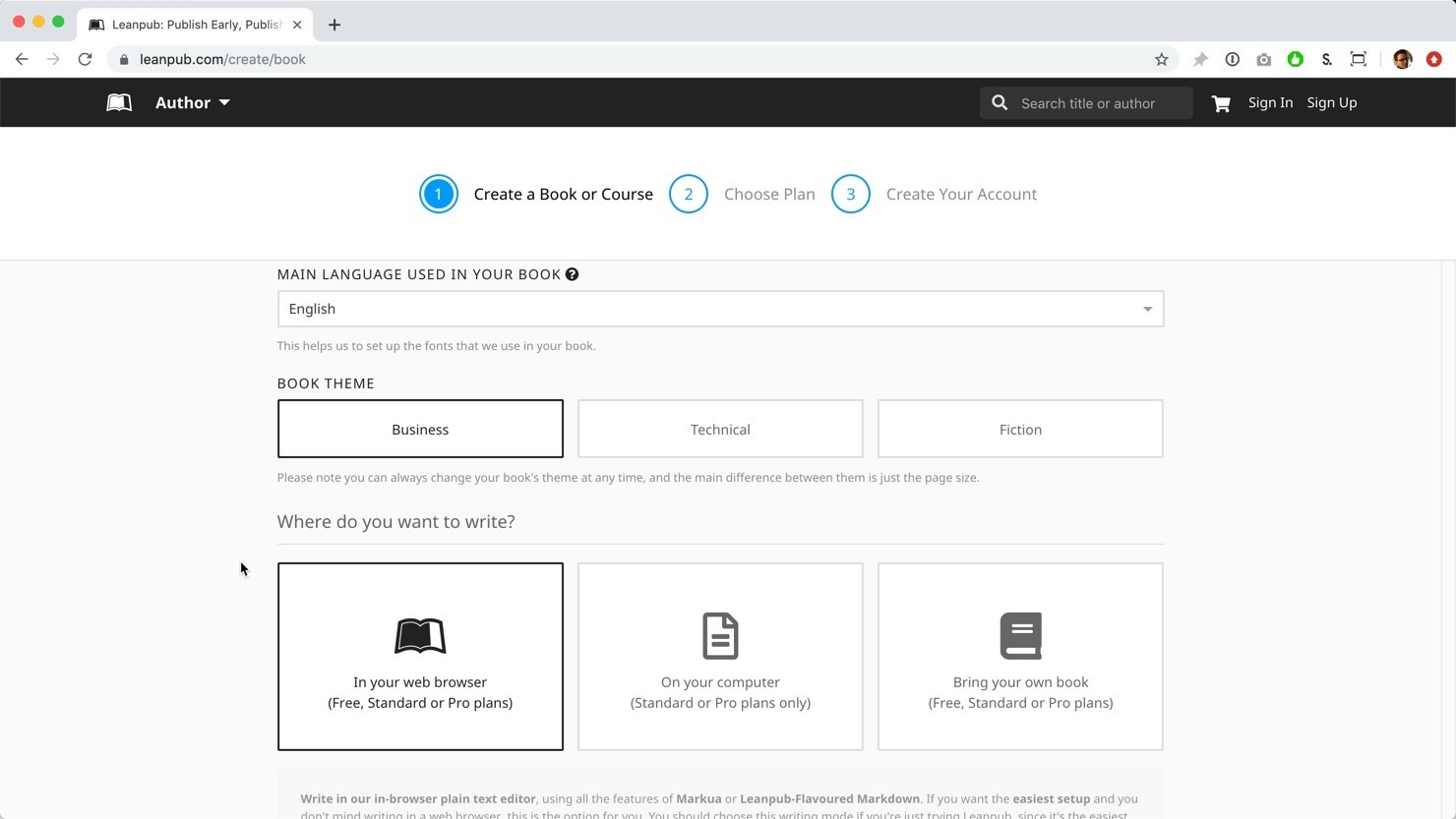Click the red Chrome update icon

tap(1434, 59)
